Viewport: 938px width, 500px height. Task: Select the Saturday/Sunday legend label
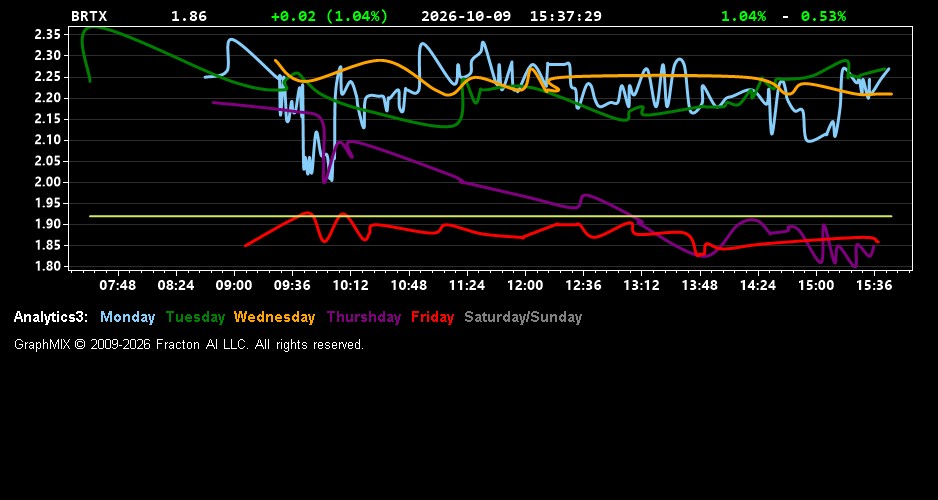coord(523,318)
